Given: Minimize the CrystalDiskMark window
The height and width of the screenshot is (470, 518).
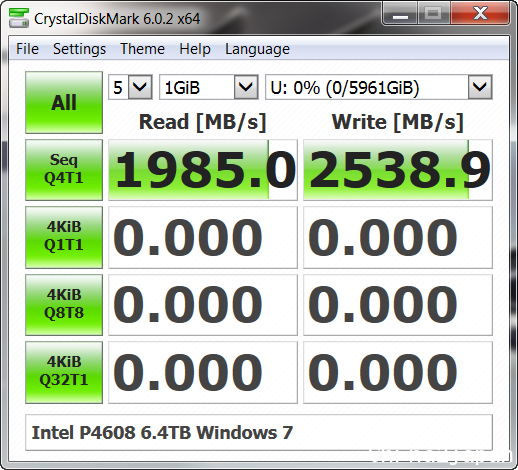Looking at the screenshot, I should (400, 14).
